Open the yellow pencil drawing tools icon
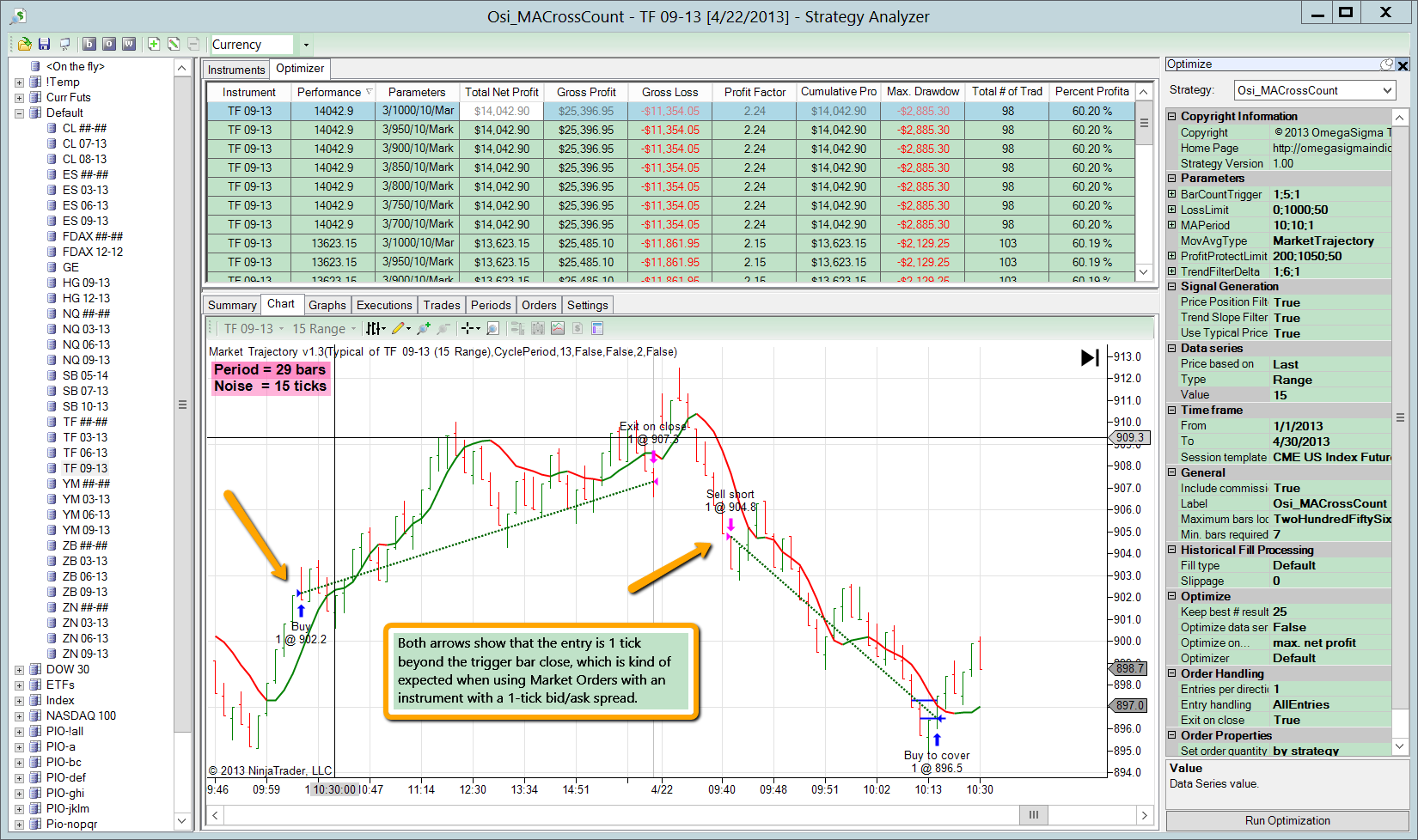The width and height of the screenshot is (1418, 840). 400,328
